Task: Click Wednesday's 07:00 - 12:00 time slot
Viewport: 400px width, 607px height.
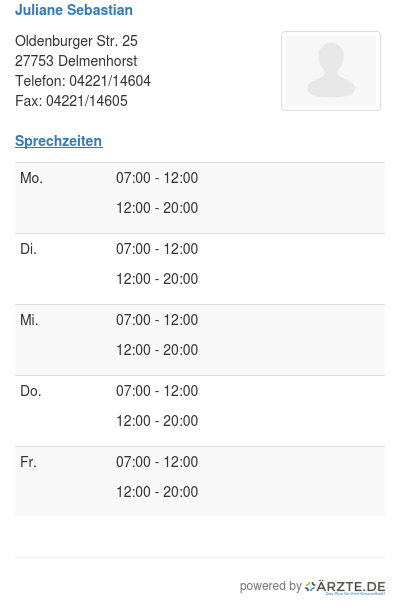Action: click(x=157, y=320)
